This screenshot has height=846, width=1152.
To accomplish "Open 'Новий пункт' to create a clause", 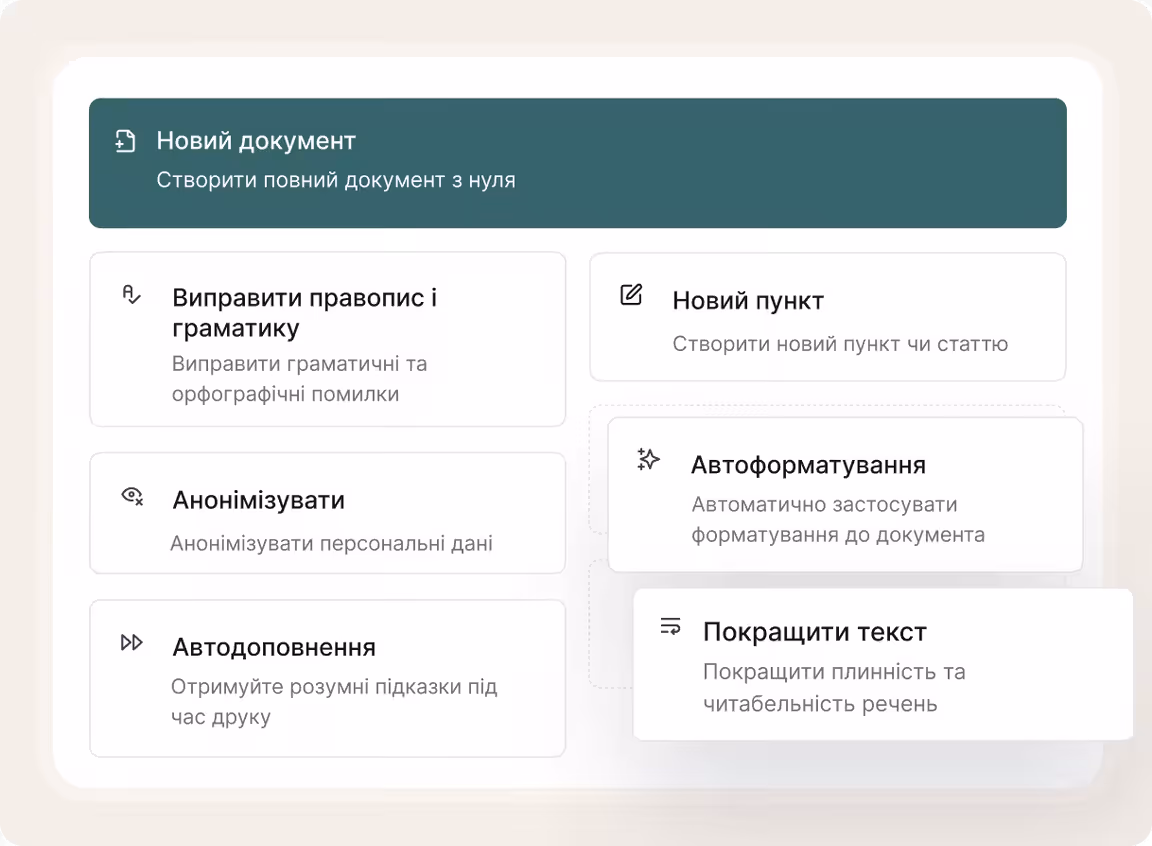I will pos(828,316).
